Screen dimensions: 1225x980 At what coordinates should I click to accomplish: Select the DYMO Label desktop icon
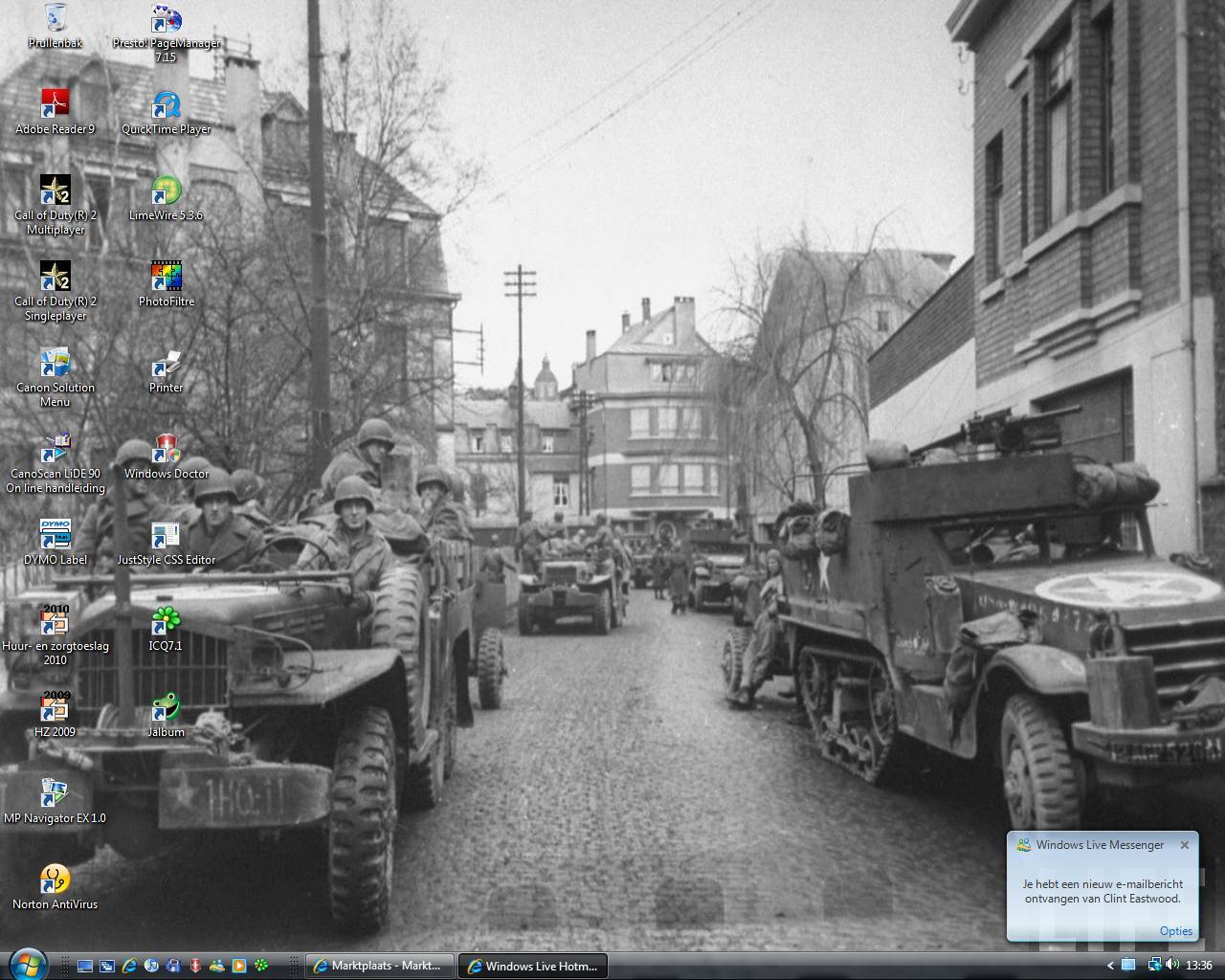[x=56, y=535]
